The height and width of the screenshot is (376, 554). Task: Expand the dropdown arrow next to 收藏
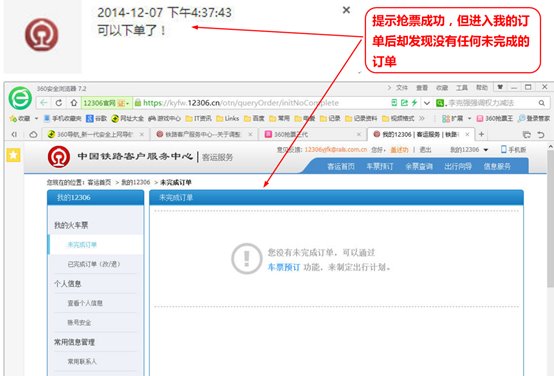pos(36,118)
